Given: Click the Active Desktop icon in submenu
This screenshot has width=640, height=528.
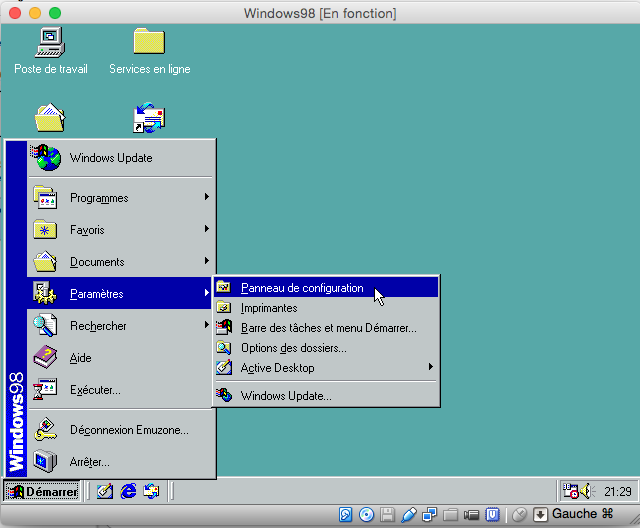Looking at the screenshot, I should tap(224, 367).
